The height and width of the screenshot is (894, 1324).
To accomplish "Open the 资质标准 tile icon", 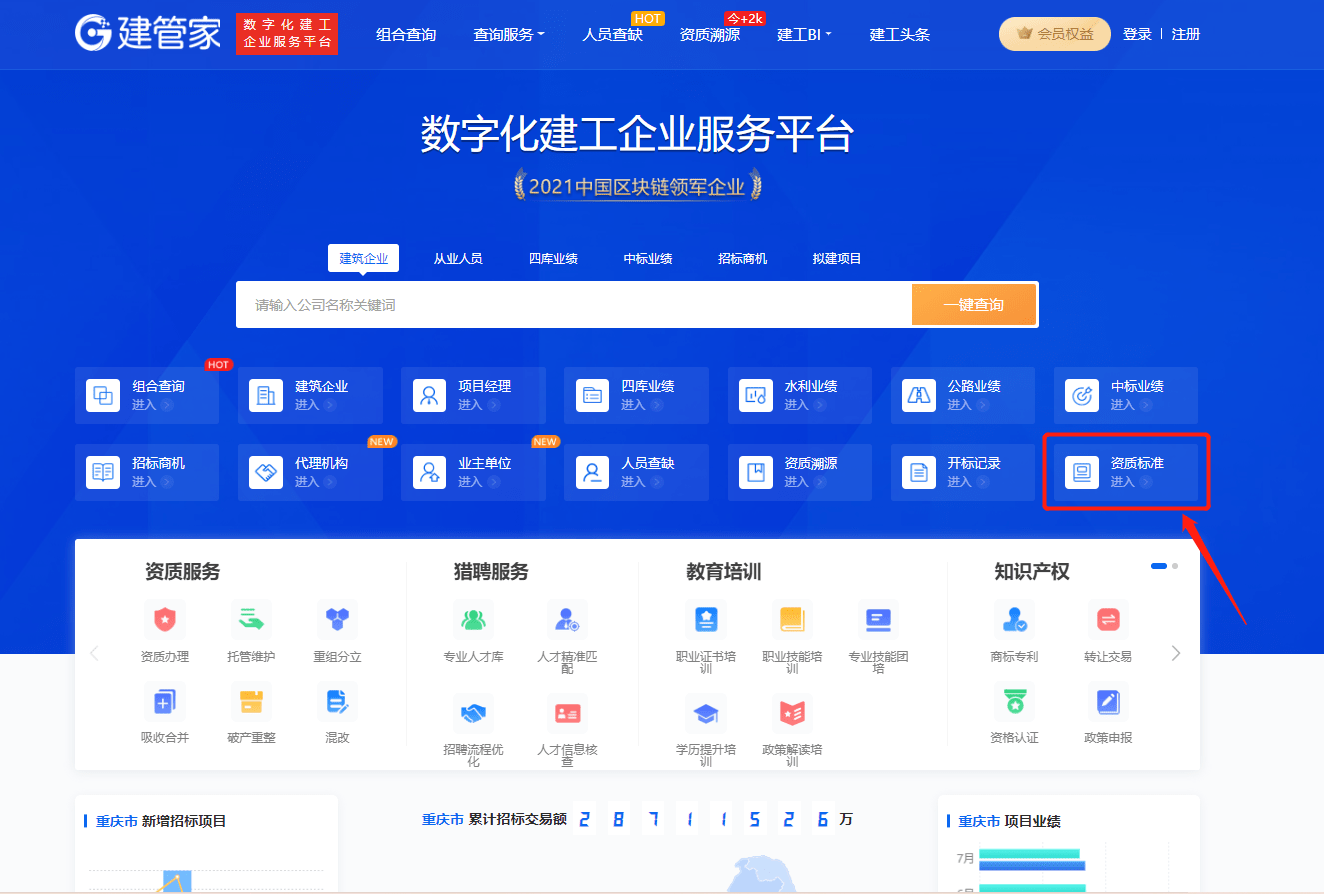I will pyautogui.click(x=1081, y=472).
